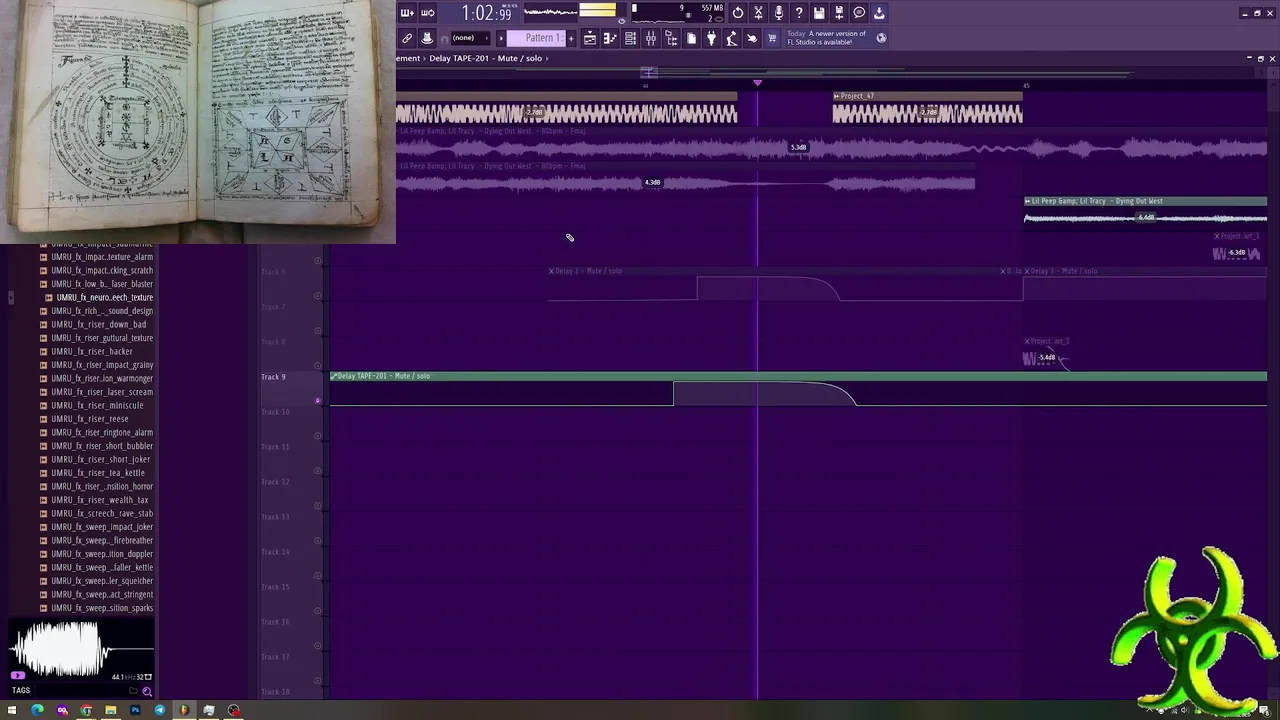The width and height of the screenshot is (1280, 720).
Task: Click the time display 1:02:99
Action: click(x=488, y=13)
